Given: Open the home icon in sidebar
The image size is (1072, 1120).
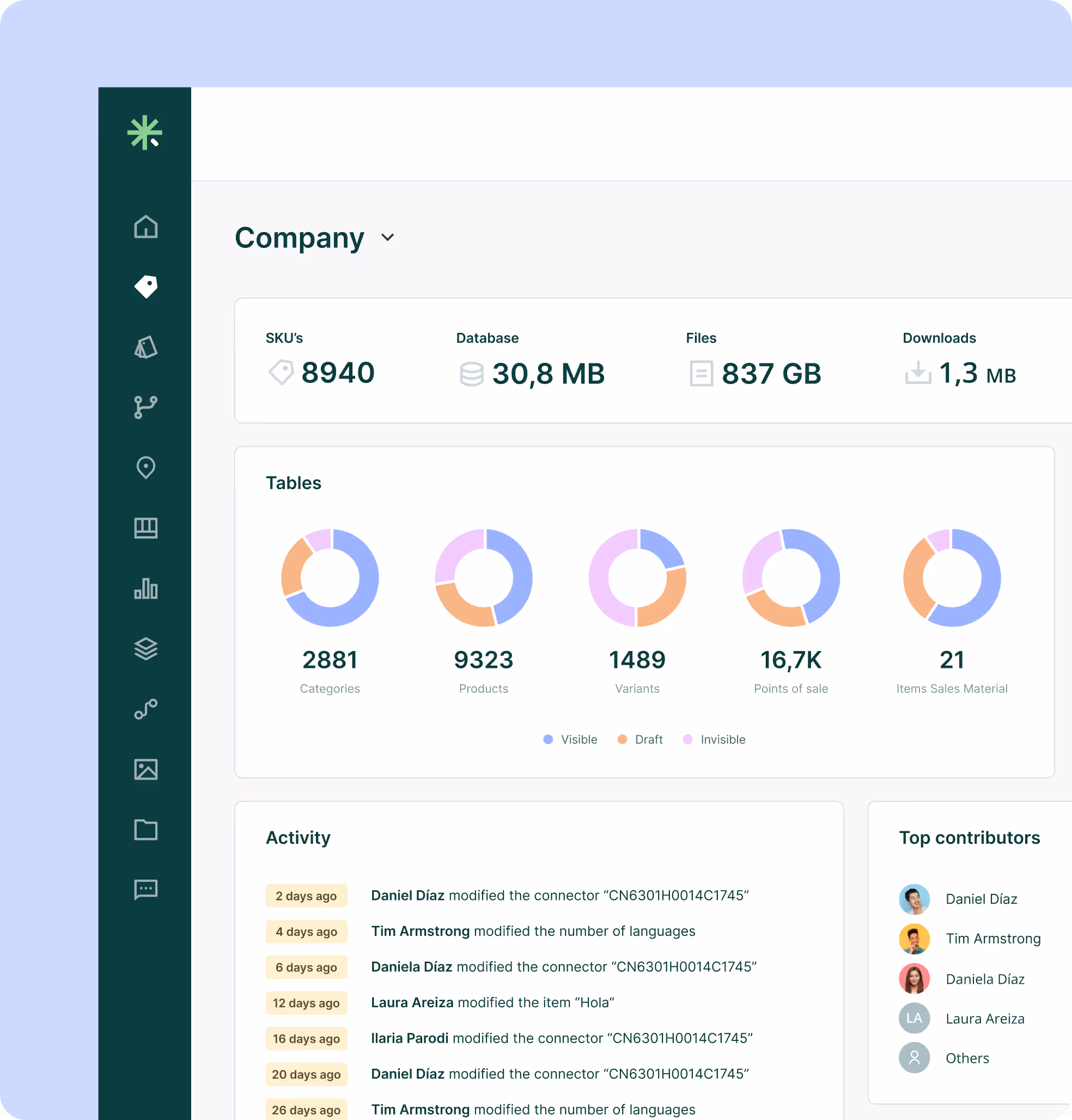Looking at the screenshot, I should [x=146, y=227].
